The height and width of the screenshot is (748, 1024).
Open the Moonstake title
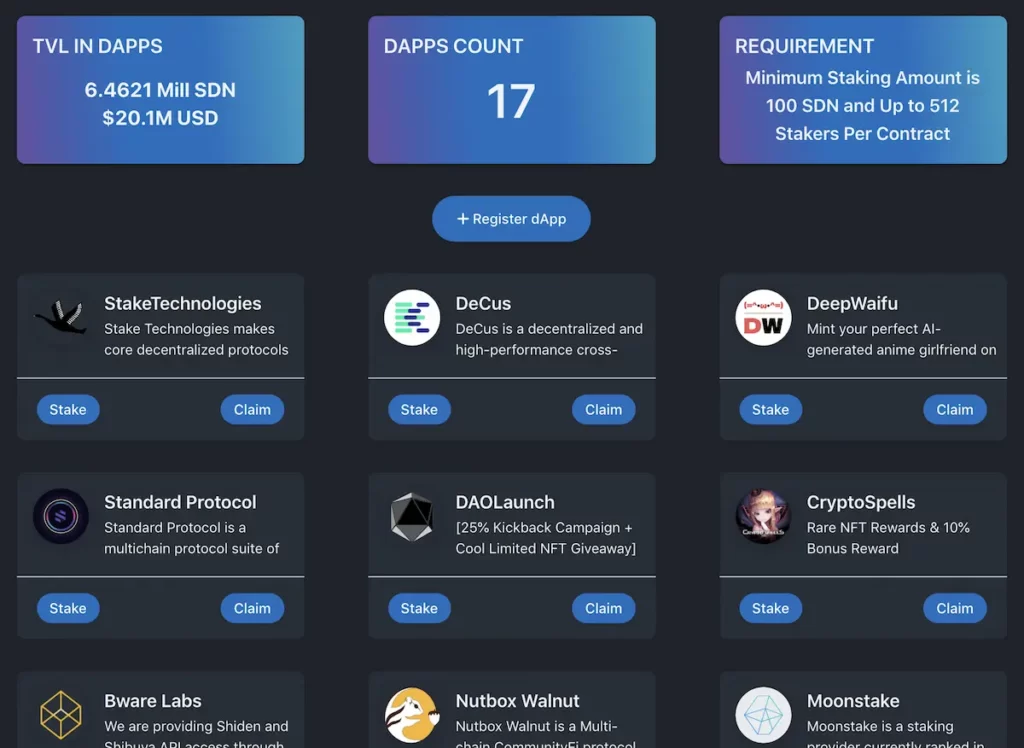[853, 701]
